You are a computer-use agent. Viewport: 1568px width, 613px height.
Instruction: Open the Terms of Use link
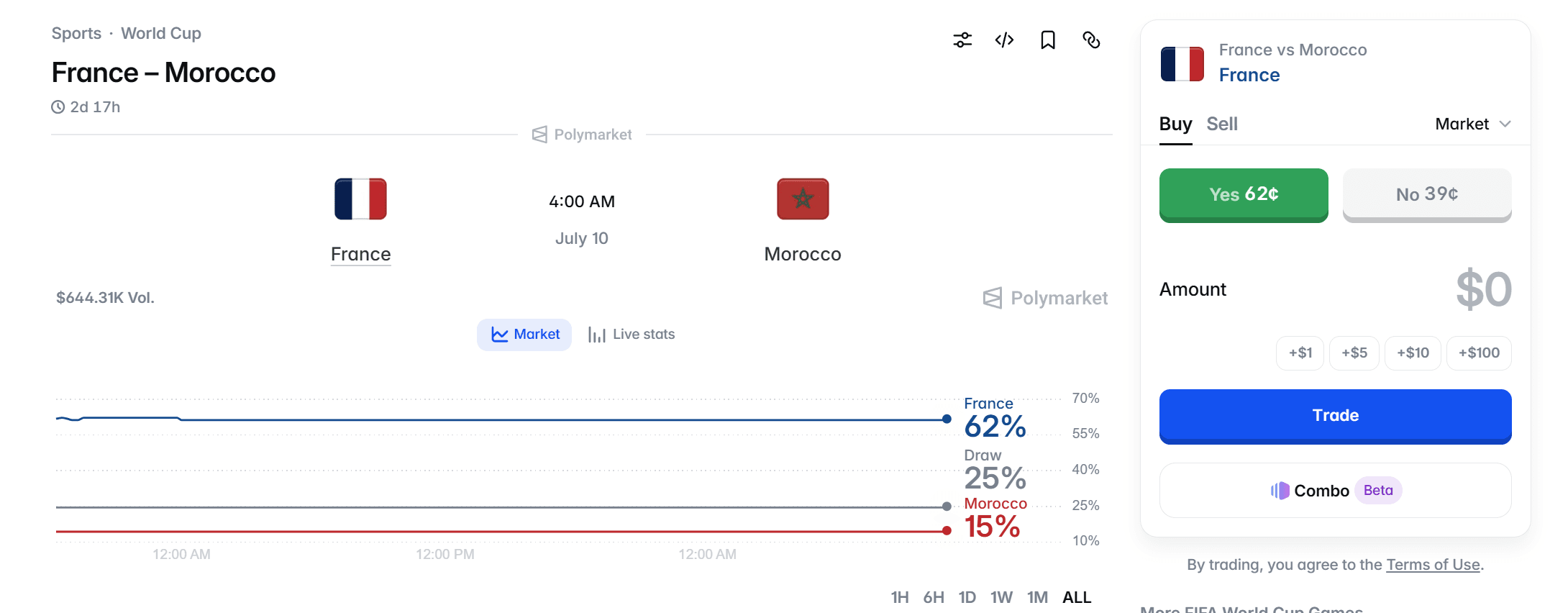pyautogui.click(x=1433, y=565)
